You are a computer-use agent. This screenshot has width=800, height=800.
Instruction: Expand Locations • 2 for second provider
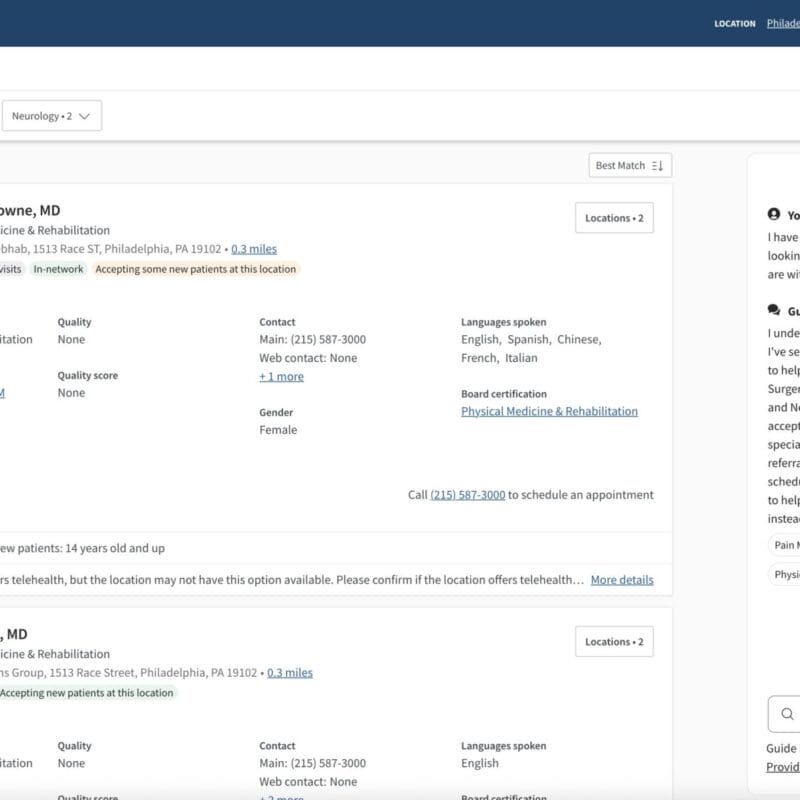pyautogui.click(x=614, y=642)
